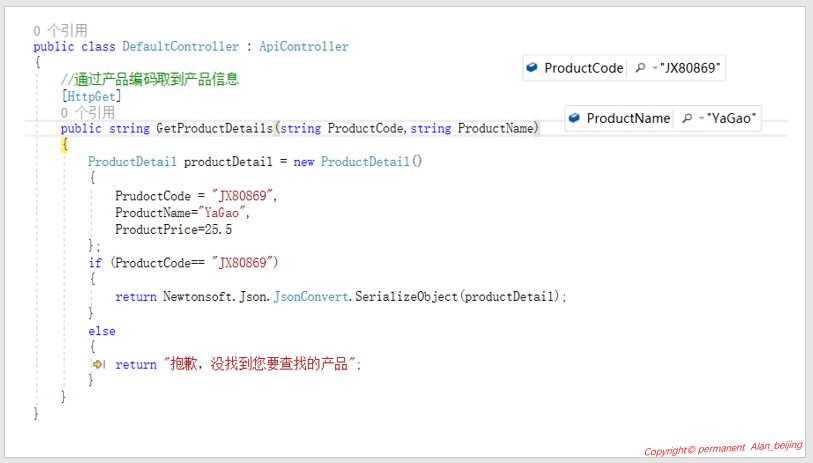Open the references link above GetProductDetails method
813x463 pixels.
(x=87, y=113)
